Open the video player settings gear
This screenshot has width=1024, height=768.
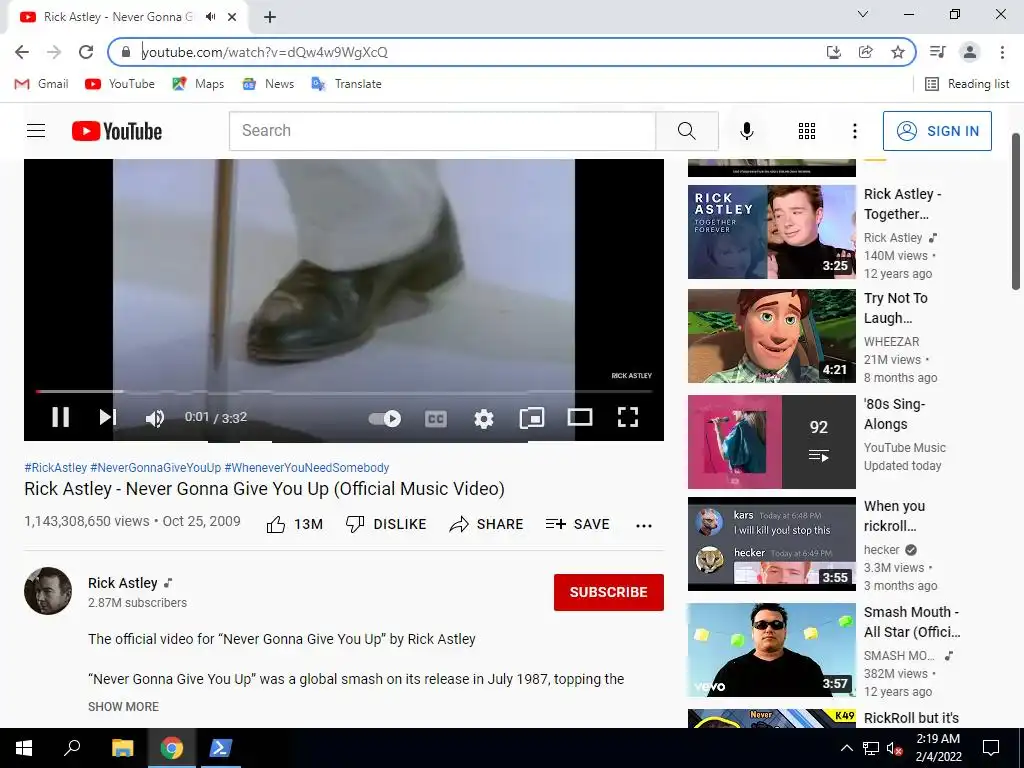coord(484,418)
